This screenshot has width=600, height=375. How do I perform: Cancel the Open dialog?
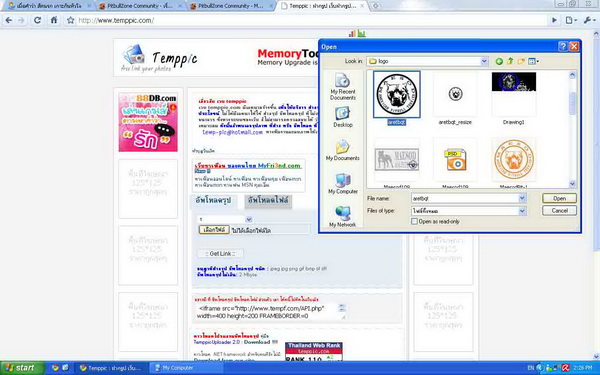(559, 210)
